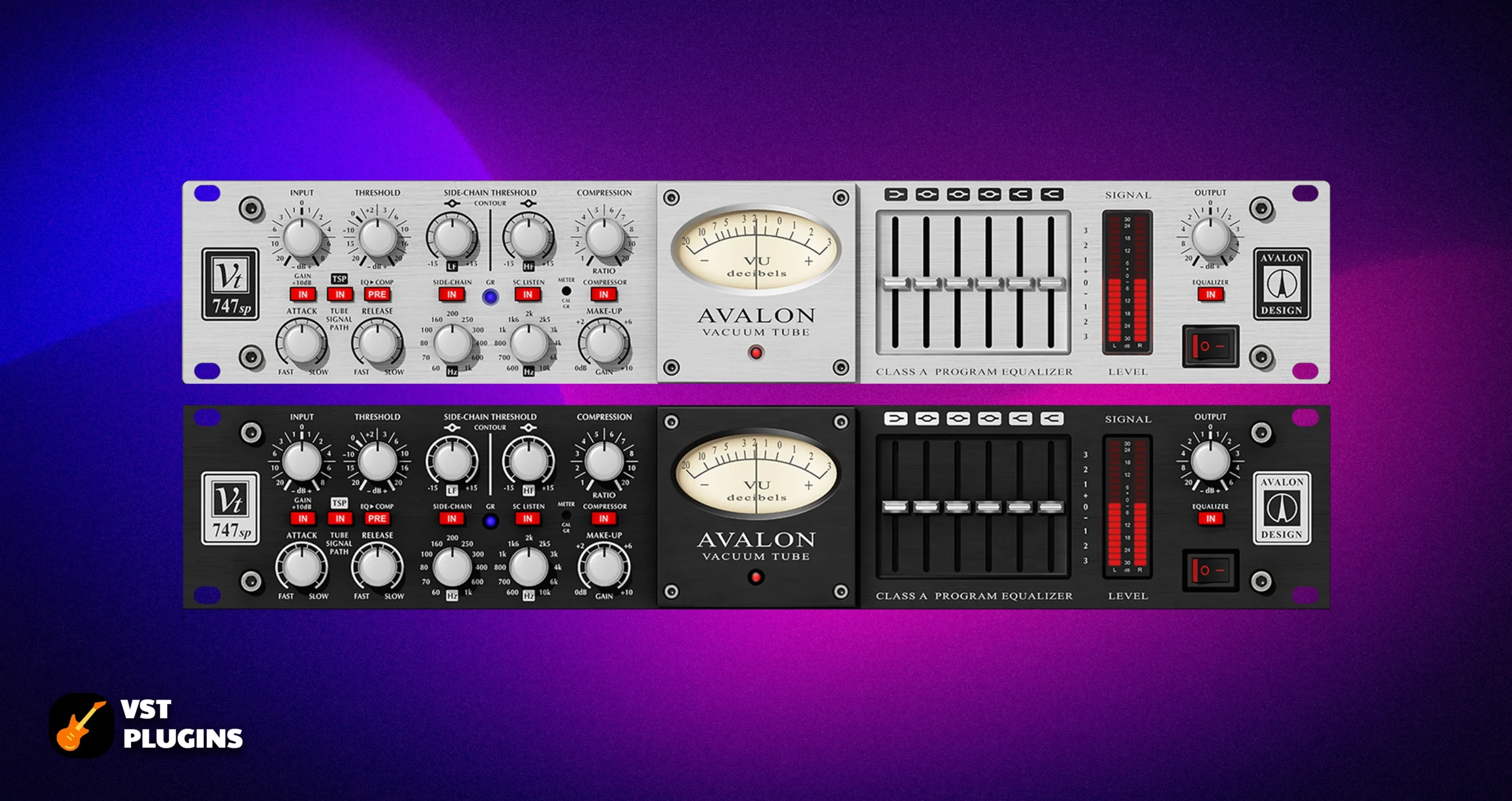Click the last EQ fader handle on silver unit
The width and height of the screenshot is (1512, 801).
click(x=1051, y=283)
